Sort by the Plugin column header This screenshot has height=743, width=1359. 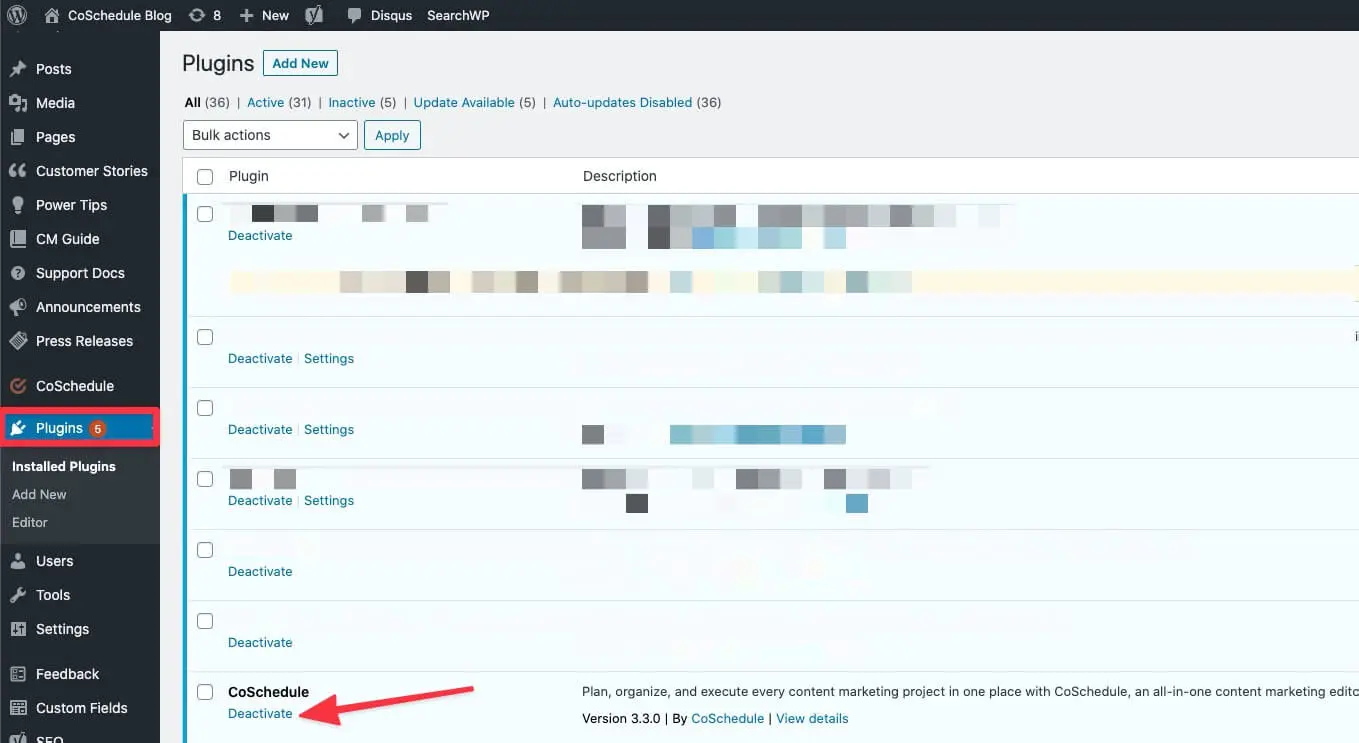(x=249, y=176)
